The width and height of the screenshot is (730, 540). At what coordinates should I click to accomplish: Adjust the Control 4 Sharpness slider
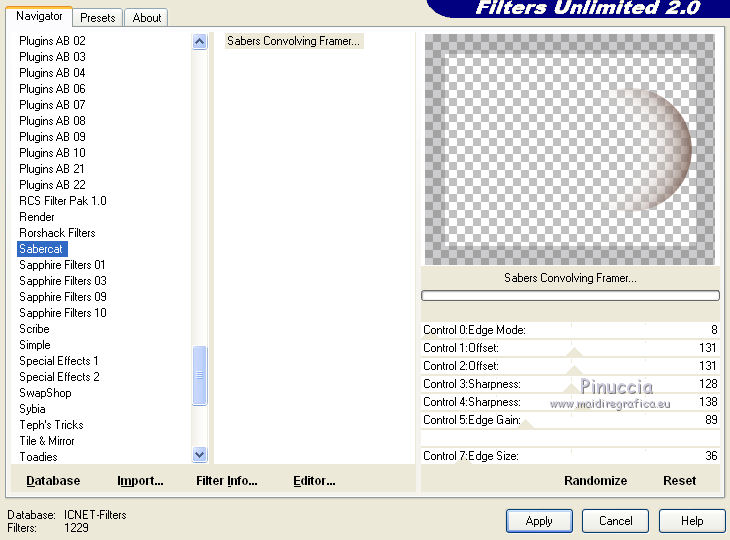tap(570, 402)
